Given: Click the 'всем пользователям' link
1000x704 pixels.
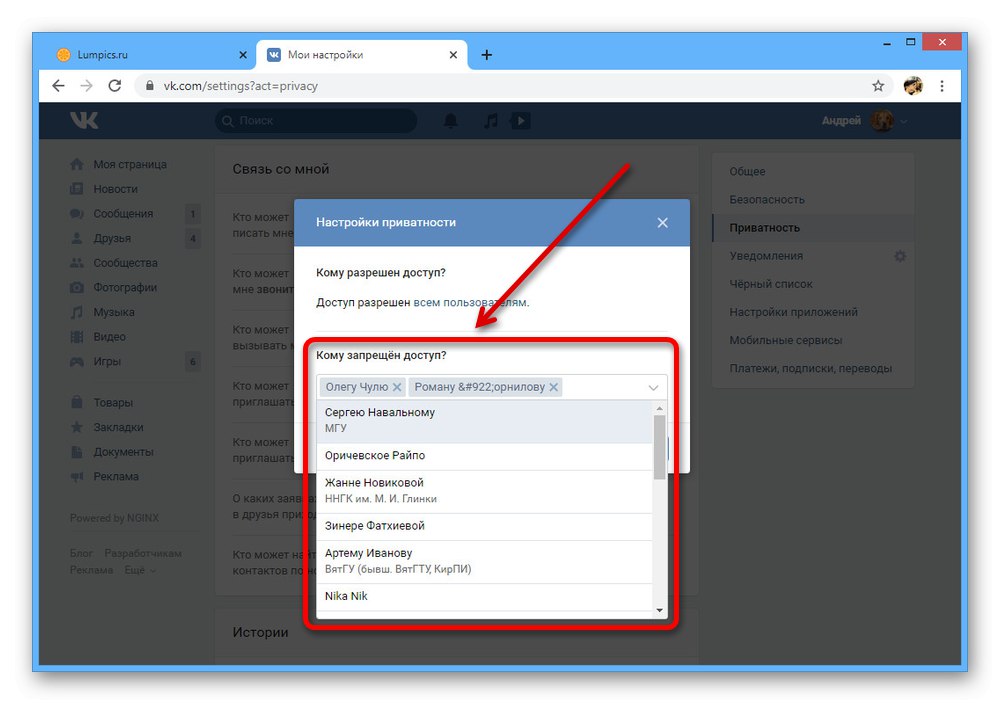Looking at the screenshot, I should 471,302.
